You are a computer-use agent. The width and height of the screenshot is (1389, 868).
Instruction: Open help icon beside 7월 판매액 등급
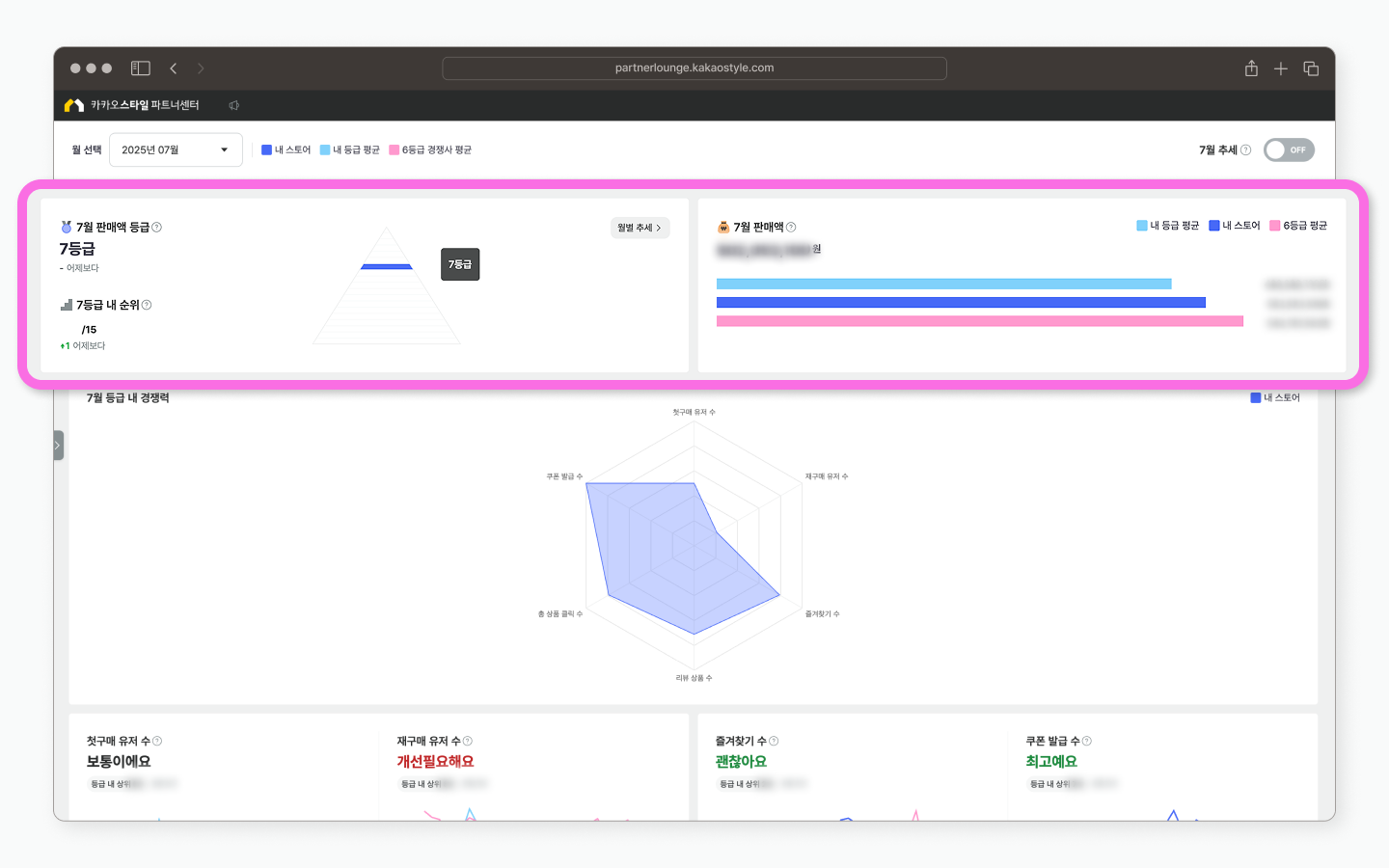coord(156,228)
